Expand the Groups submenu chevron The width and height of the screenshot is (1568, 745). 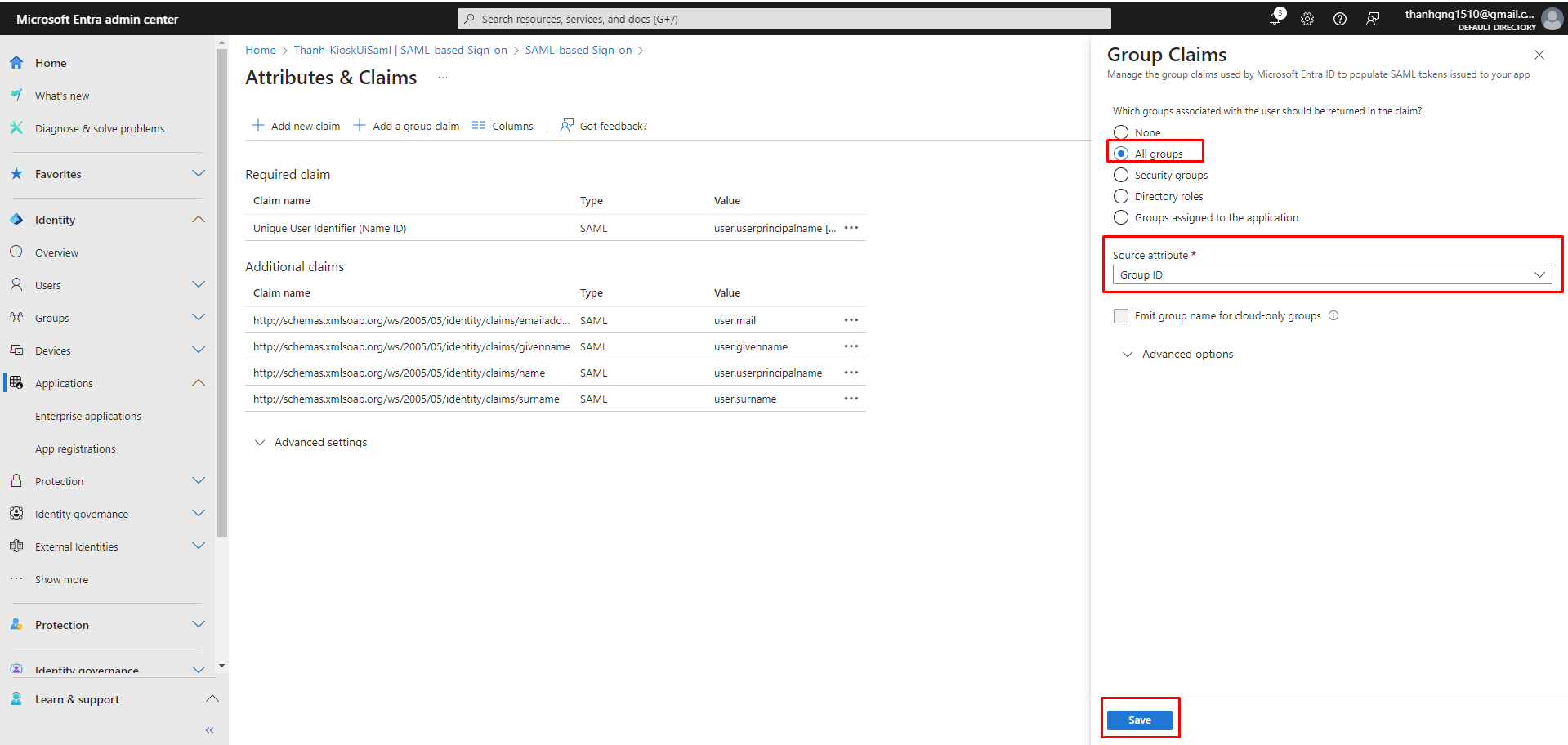pos(199,317)
